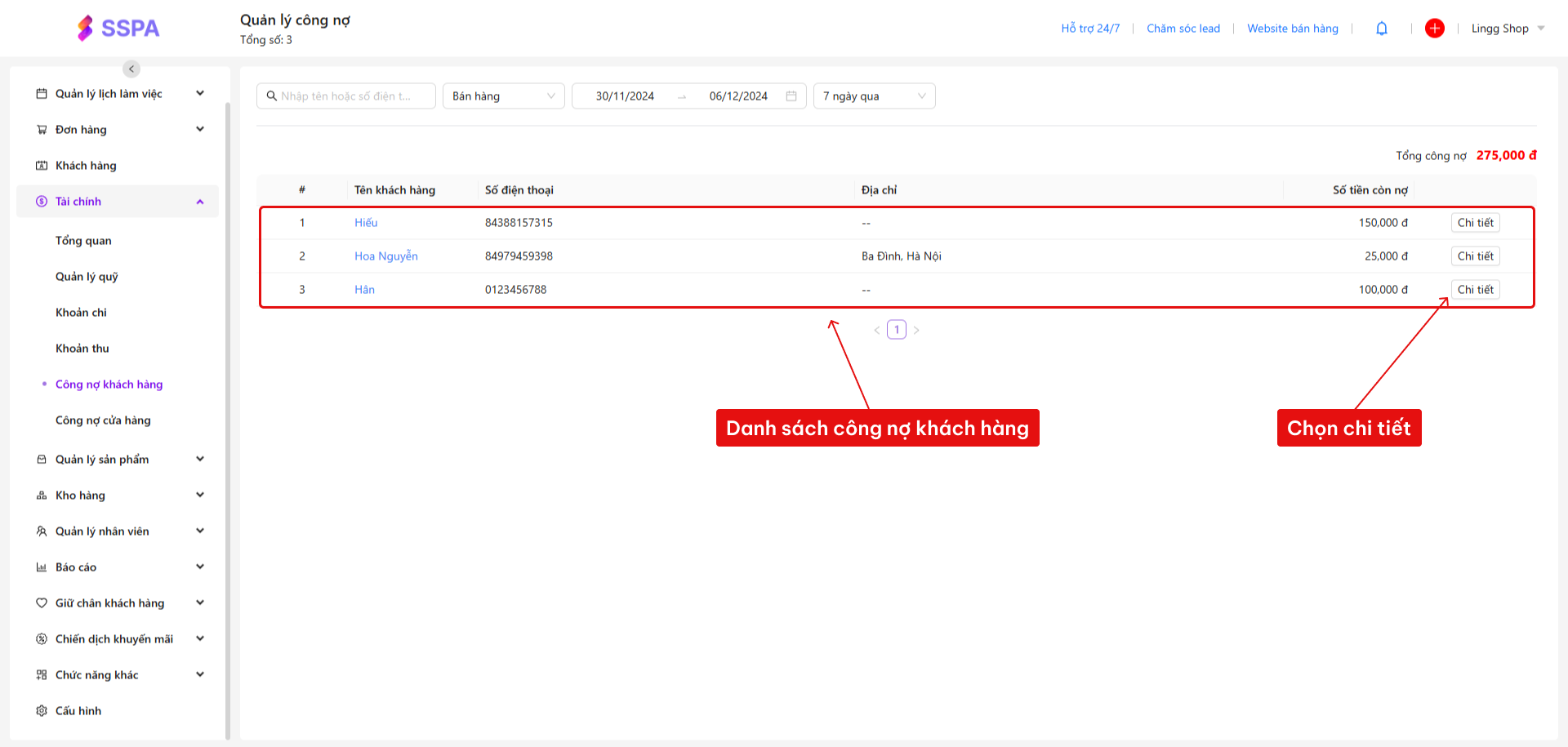Screen dimensions: 1568x747
Task: Open customer Hiếu link
Action: pyautogui.click(x=366, y=223)
